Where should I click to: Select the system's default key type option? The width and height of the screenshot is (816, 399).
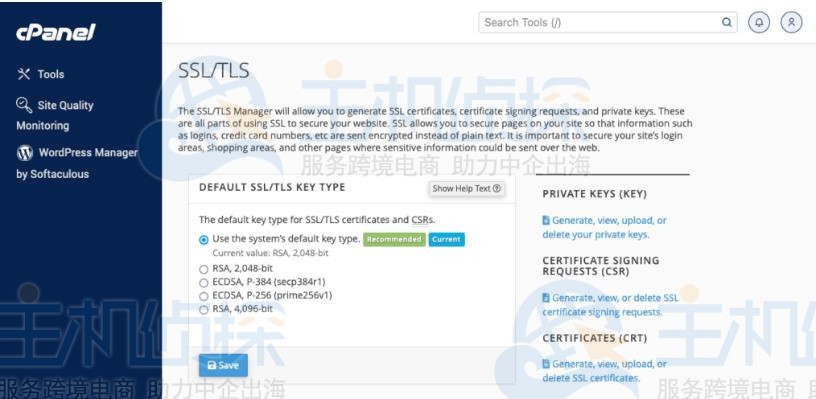pos(203,240)
